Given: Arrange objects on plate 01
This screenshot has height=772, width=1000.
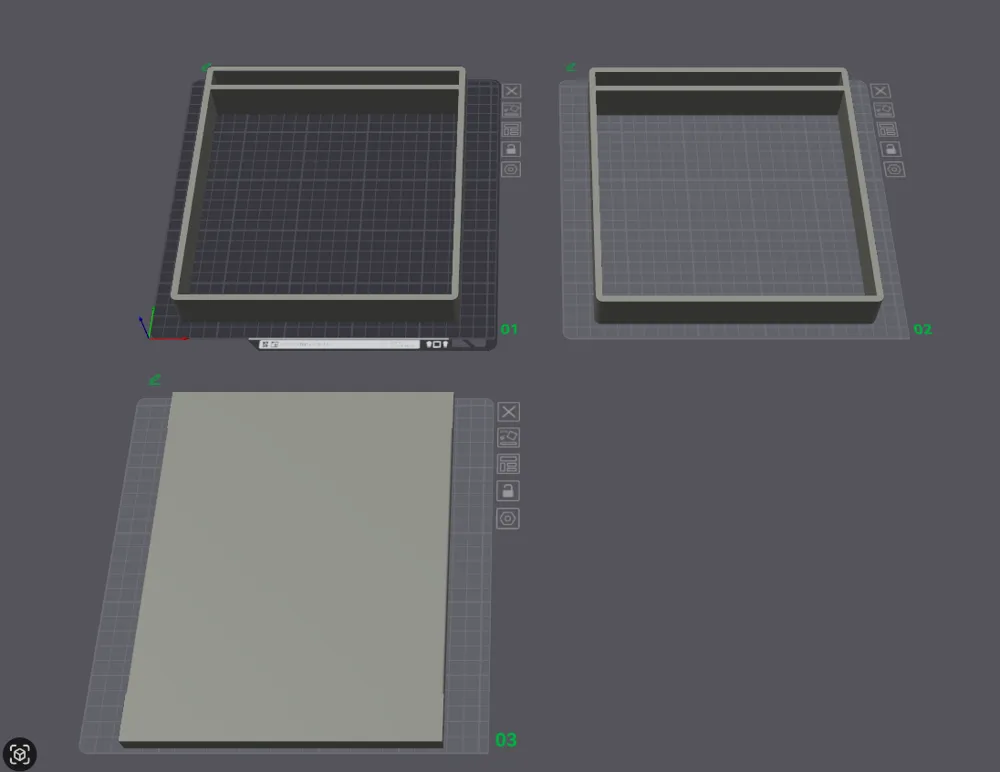Looking at the screenshot, I should click(511, 130).
